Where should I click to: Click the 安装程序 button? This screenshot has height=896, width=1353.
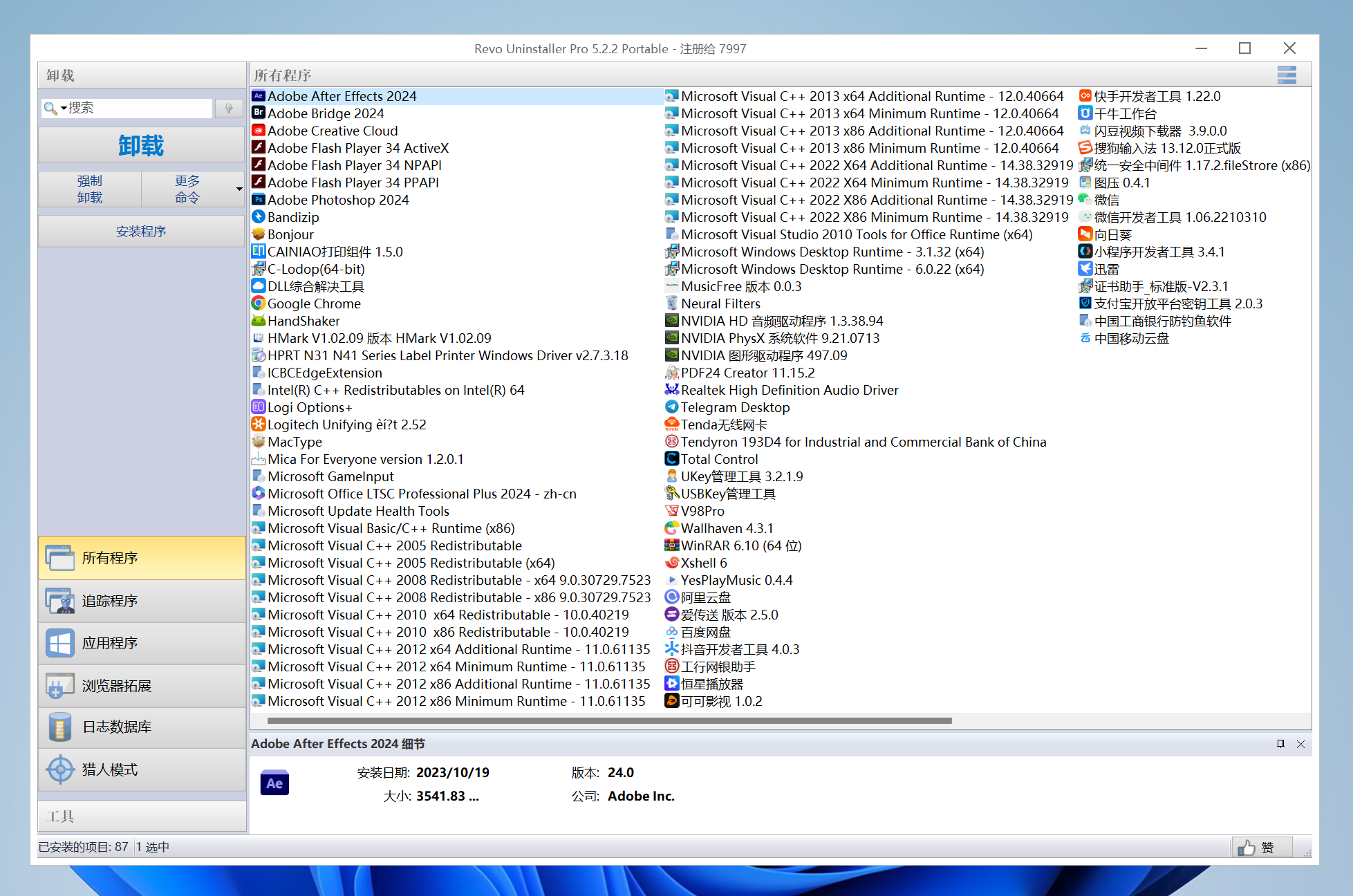(x=141, y=232)
